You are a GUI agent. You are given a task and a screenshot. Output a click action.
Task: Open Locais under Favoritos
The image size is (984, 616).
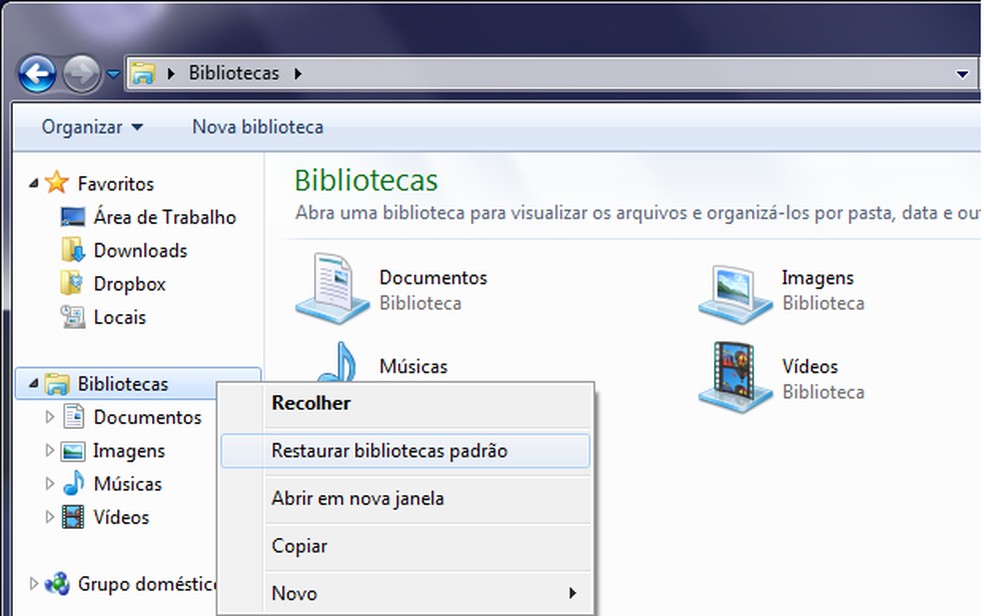pos(120,317)
